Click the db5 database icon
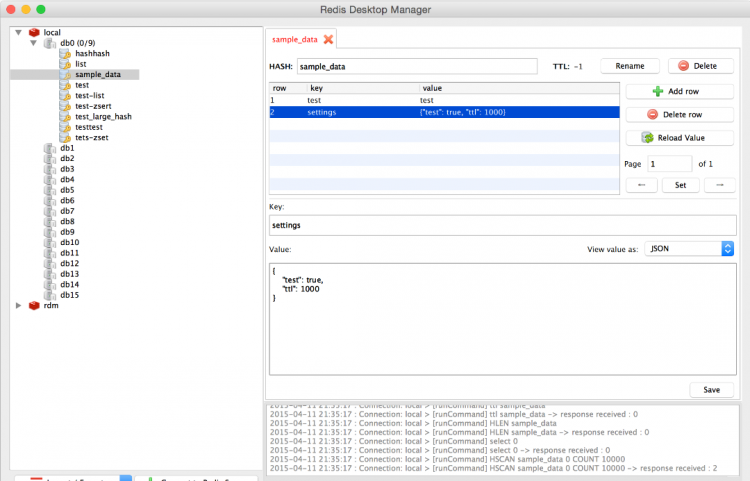The width and height of the screenshot is (750, 481). [x=50, y=190]
